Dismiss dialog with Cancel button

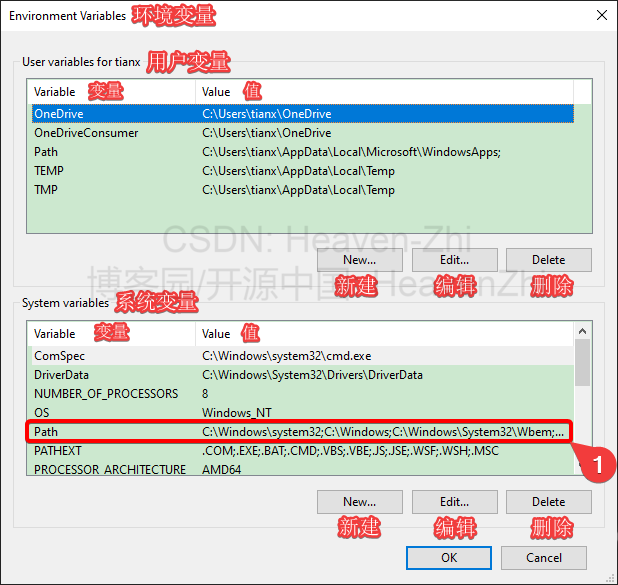(544, 558)
